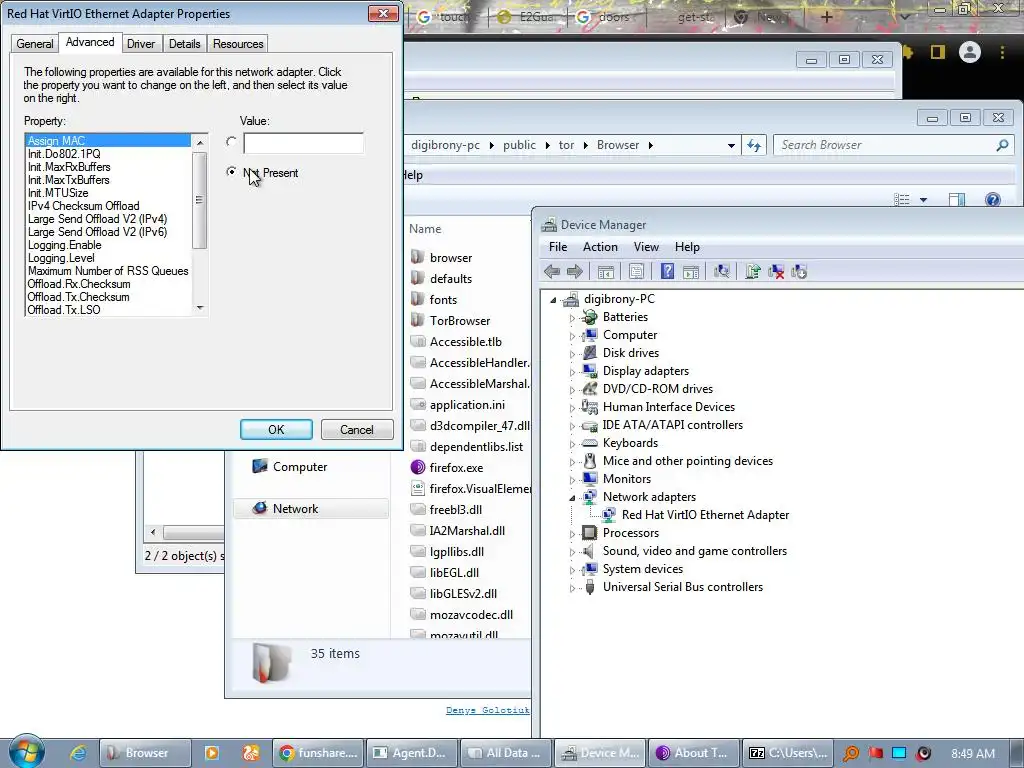This screenshot has width=1024, height=768.
Task: Click the Property list scrollbar thumb
Action: [200, 200]
